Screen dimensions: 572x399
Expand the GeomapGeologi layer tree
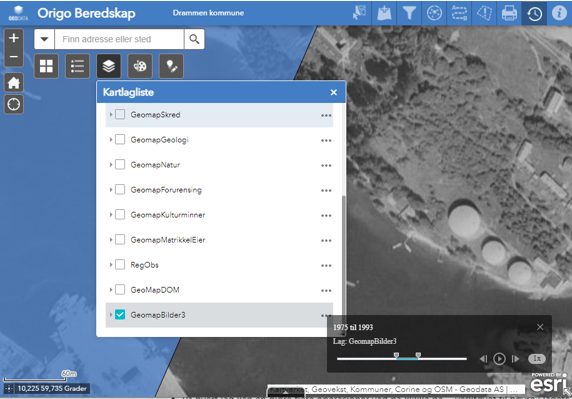tap(111, 139)
